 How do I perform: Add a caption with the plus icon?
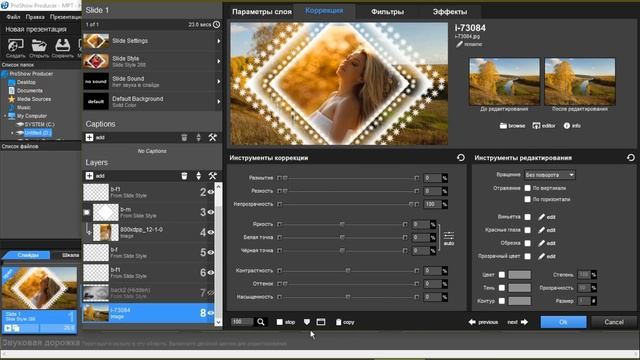coord(89,138)
